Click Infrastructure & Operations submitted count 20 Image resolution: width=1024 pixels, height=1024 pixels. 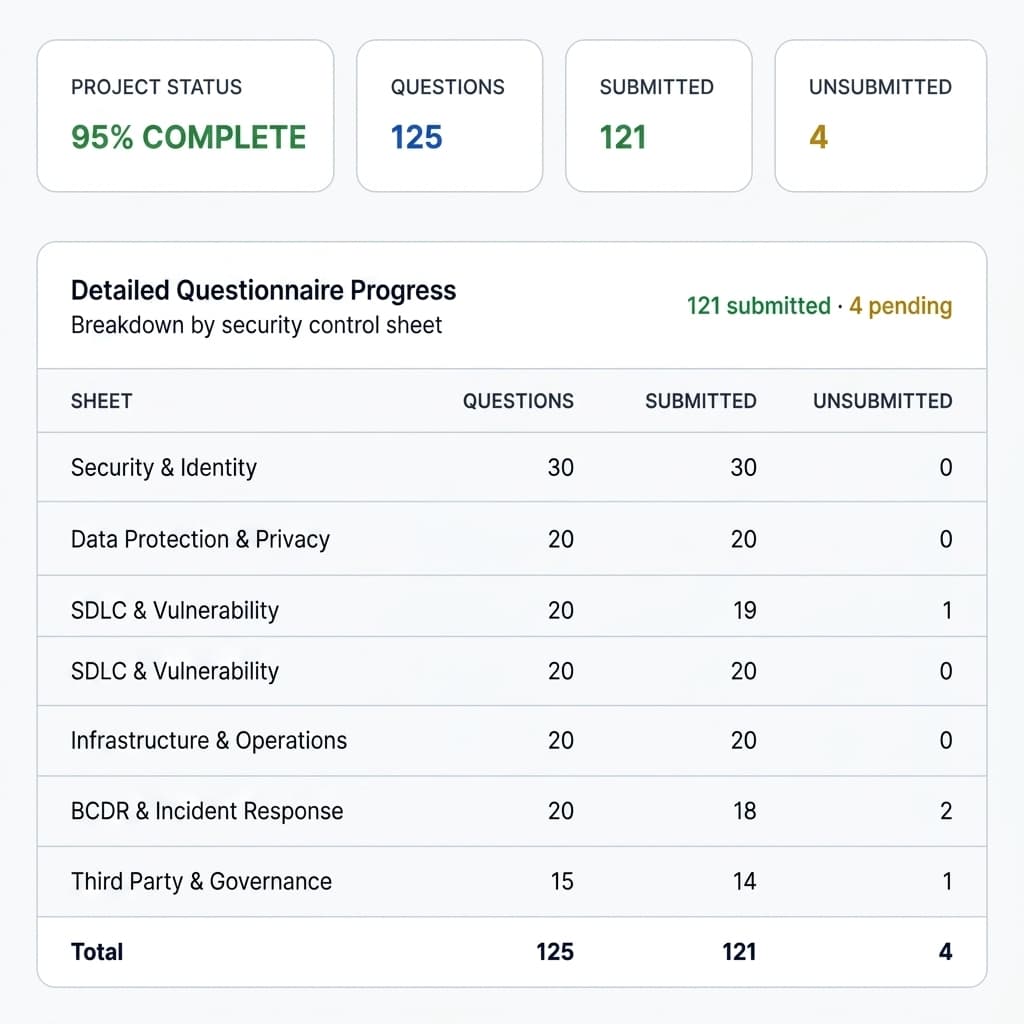point(743,741)
